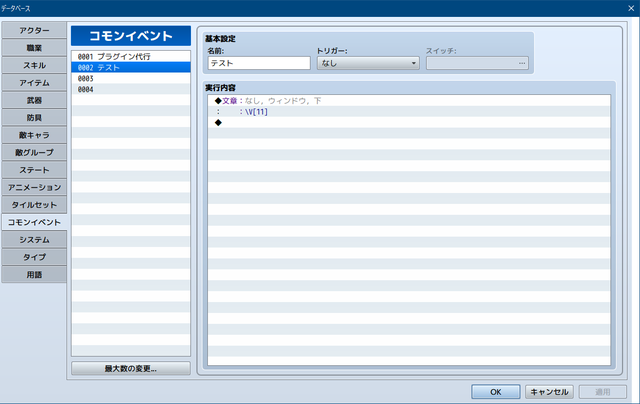Select the アイテム tab

click(34, 83)
